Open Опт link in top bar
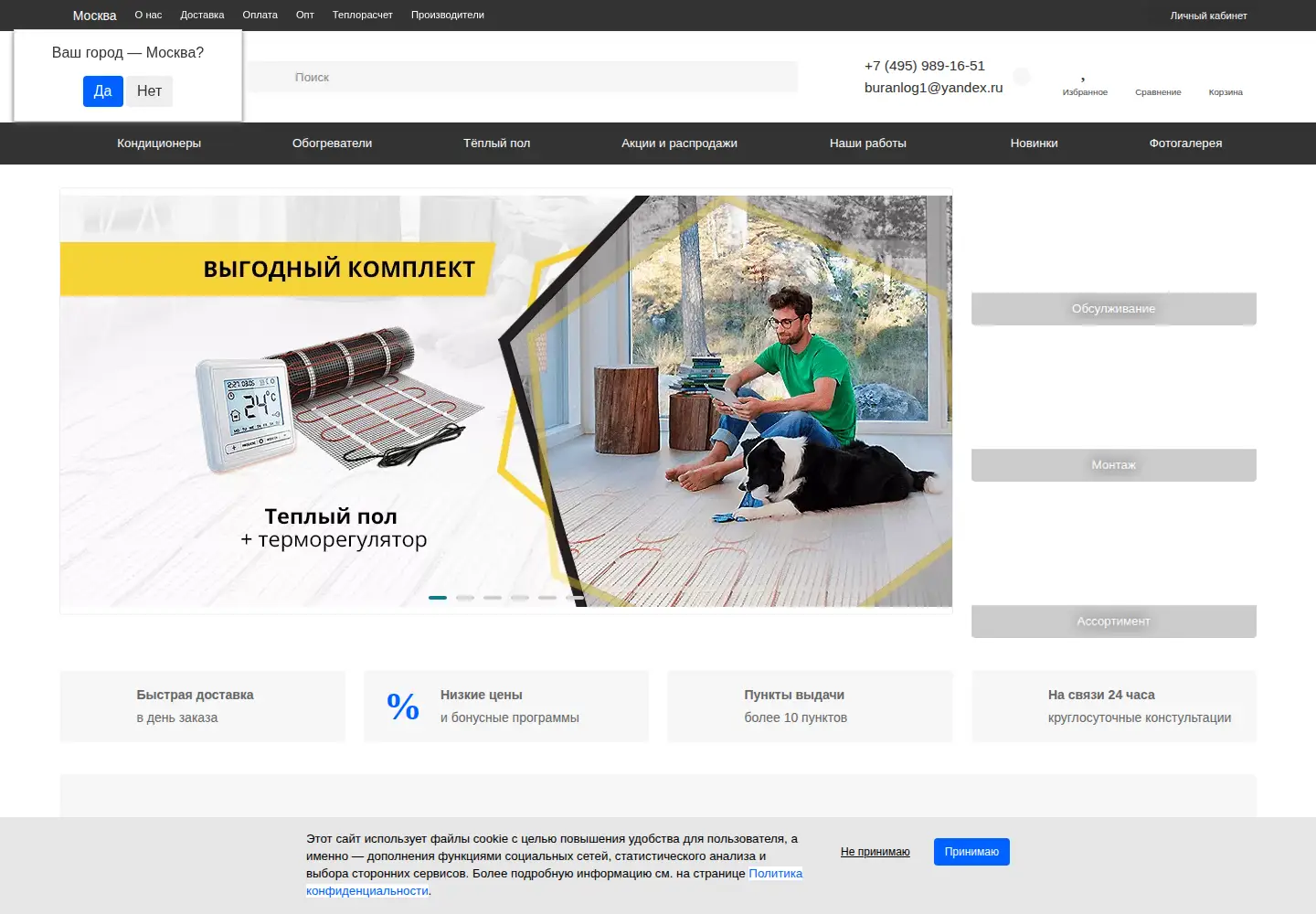This screenshot has width=1316, height=914. pos(305,16)
